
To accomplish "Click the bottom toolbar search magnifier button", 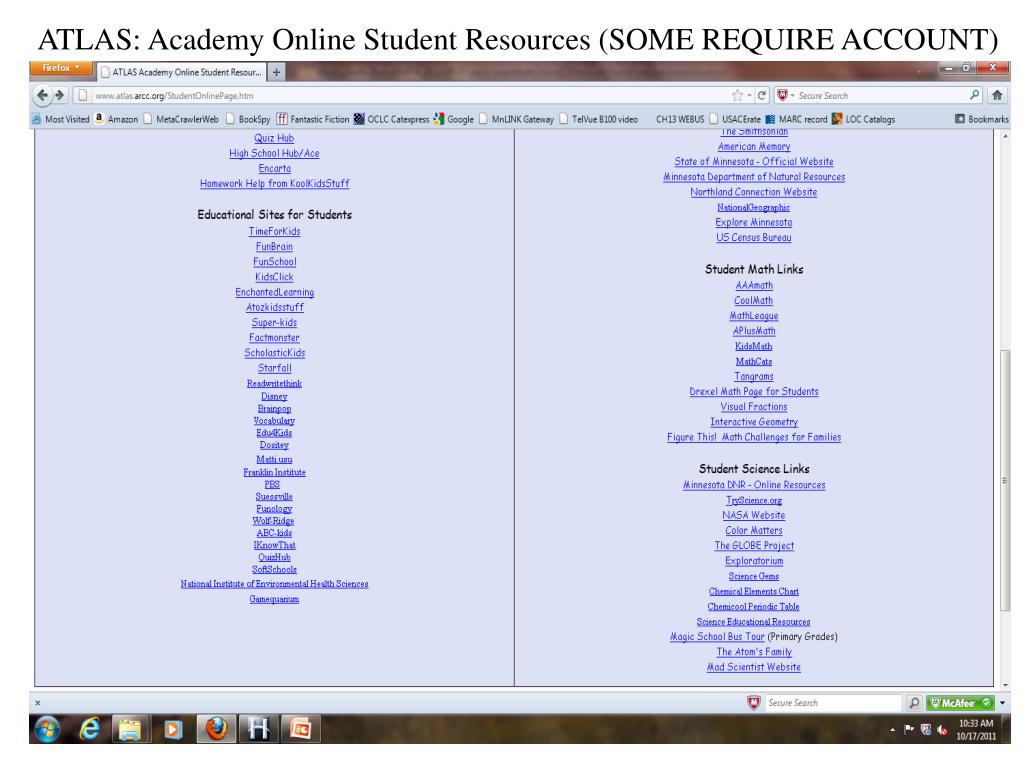I will (x=914, y=702).
